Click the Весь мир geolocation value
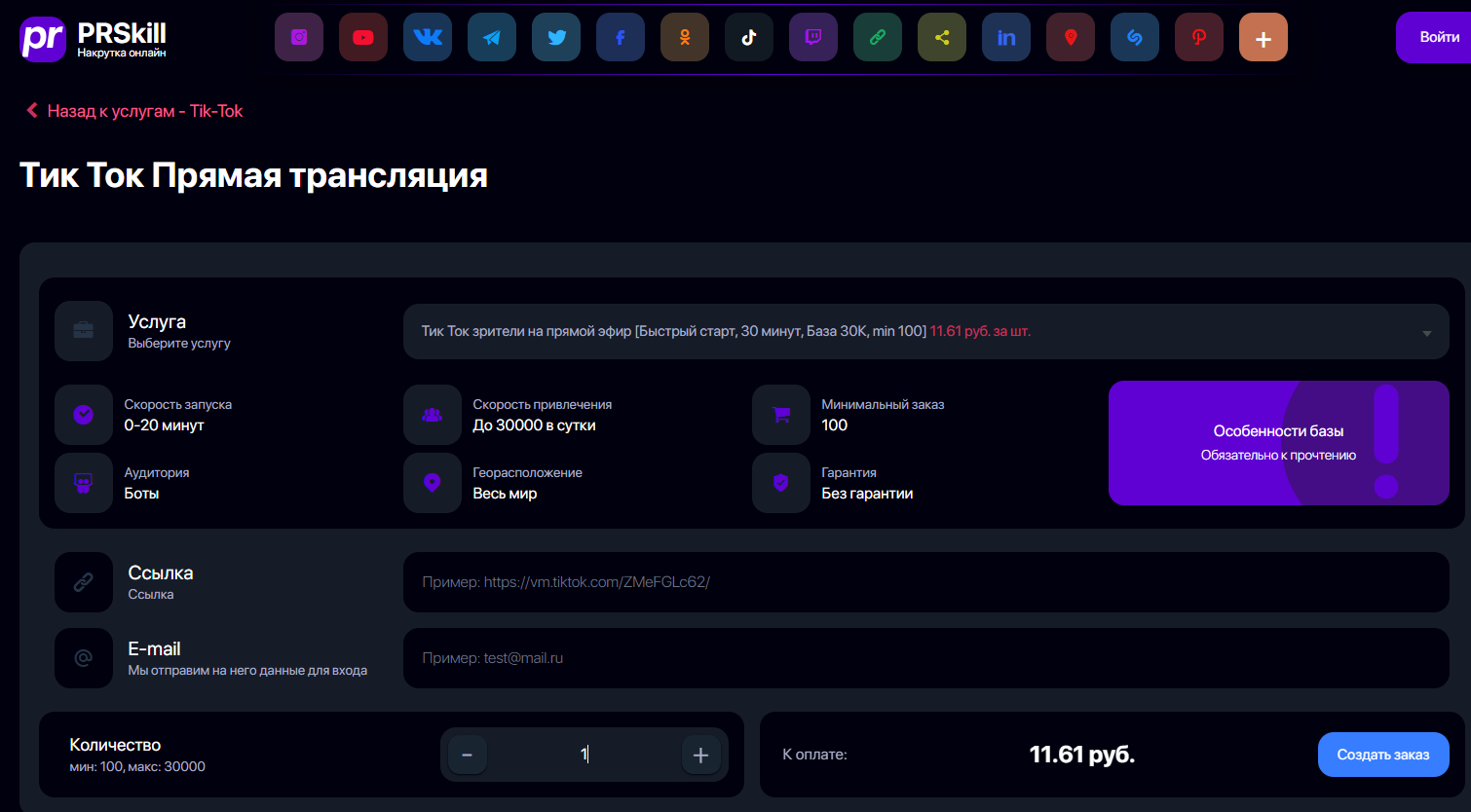 pyautogui.click(x=505, y=494)
